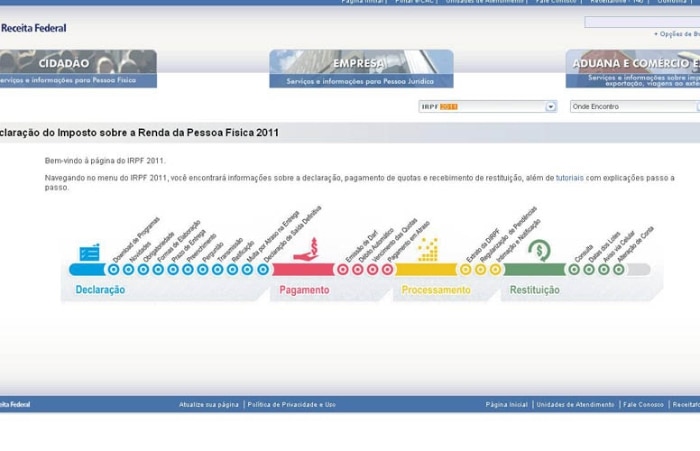The height and width of the screenshot is (451, 700).
Task: Open the Emissão de Darf red marker
Action: (342, 269)
